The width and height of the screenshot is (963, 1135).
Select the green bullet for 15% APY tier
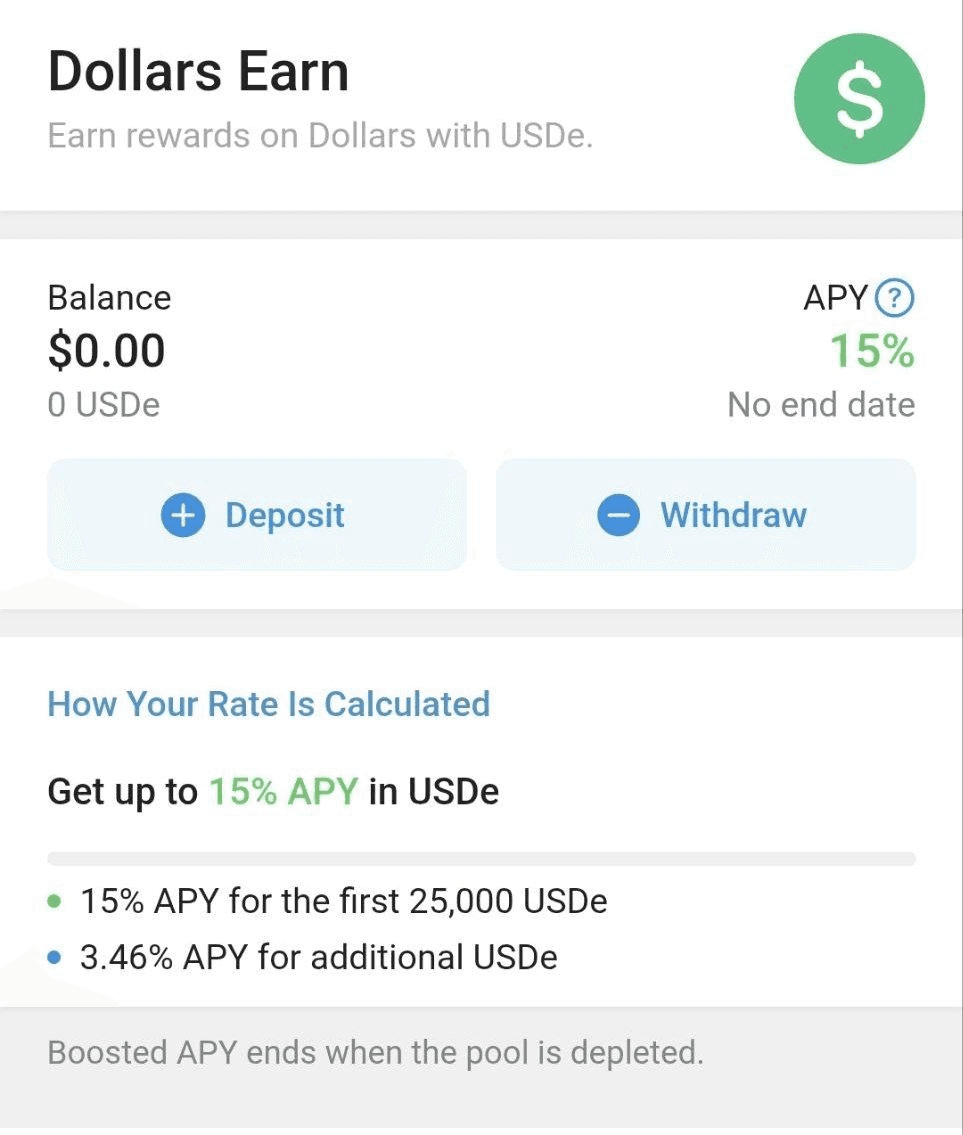(54, 901)
